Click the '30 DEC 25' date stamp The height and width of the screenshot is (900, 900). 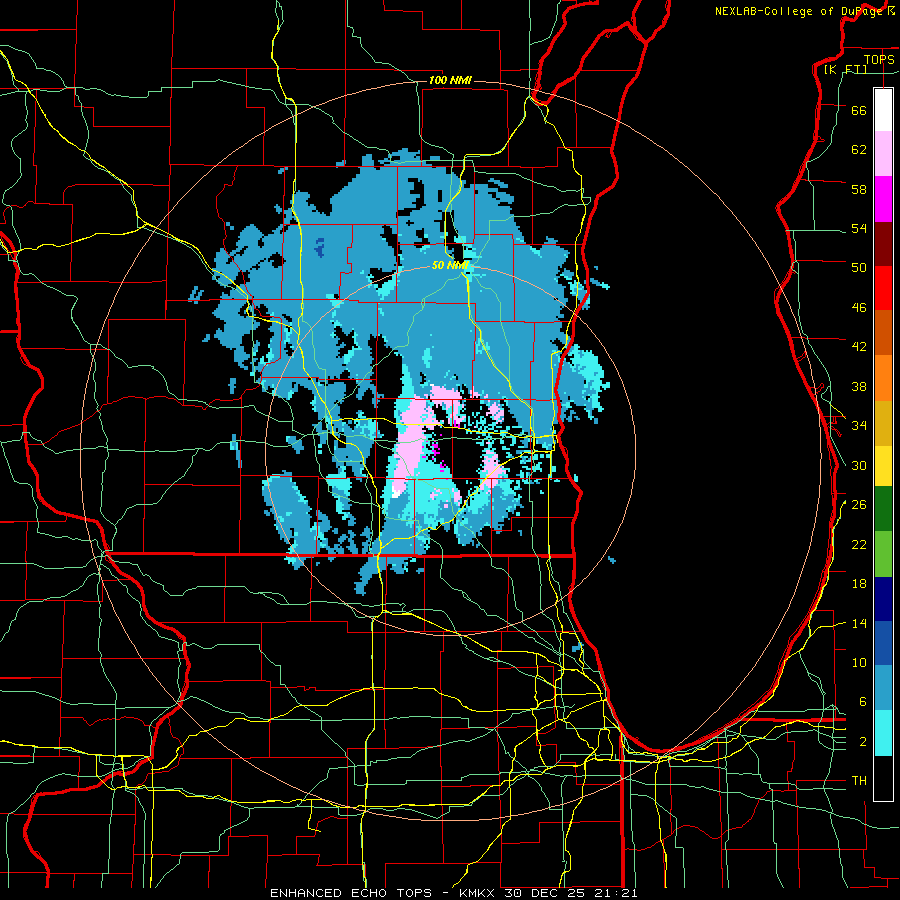click(x=548, y=893)
